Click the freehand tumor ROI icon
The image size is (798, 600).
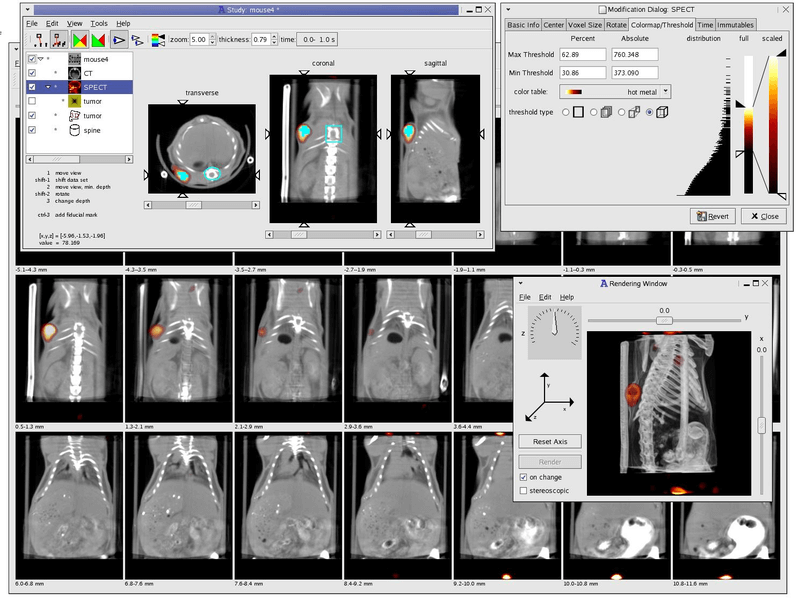pos(74,116)
